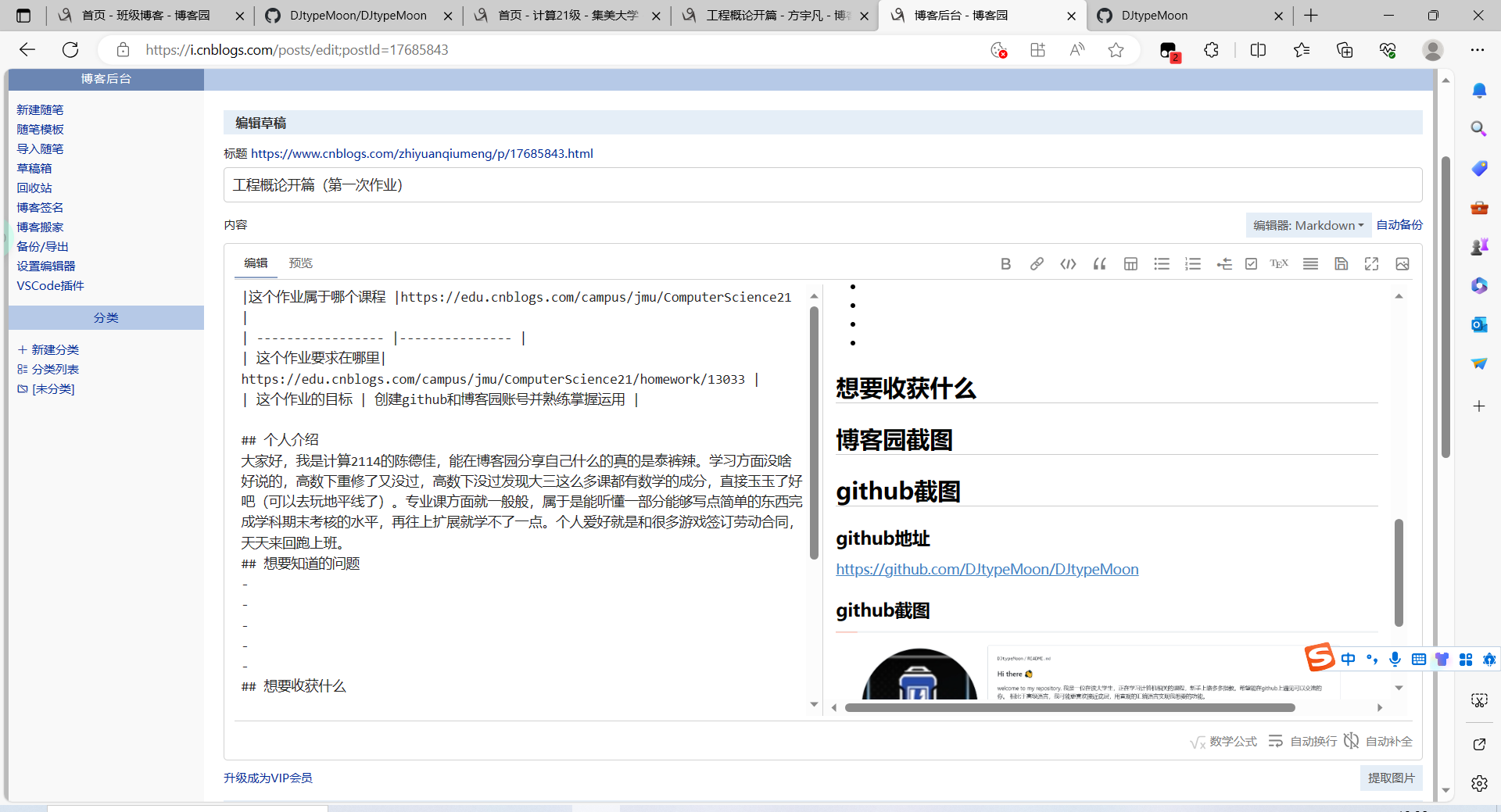Open notifications bell in Edge sidebar

pyautogui.click(x=1478, y=90)
